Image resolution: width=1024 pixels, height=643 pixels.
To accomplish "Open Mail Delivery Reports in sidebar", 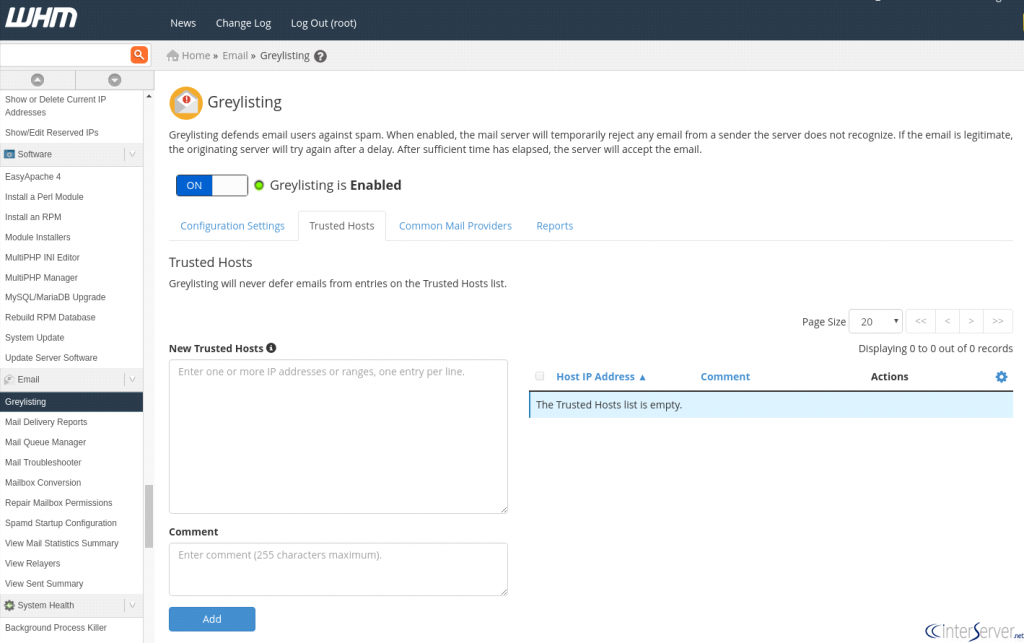I will [46, 422].
